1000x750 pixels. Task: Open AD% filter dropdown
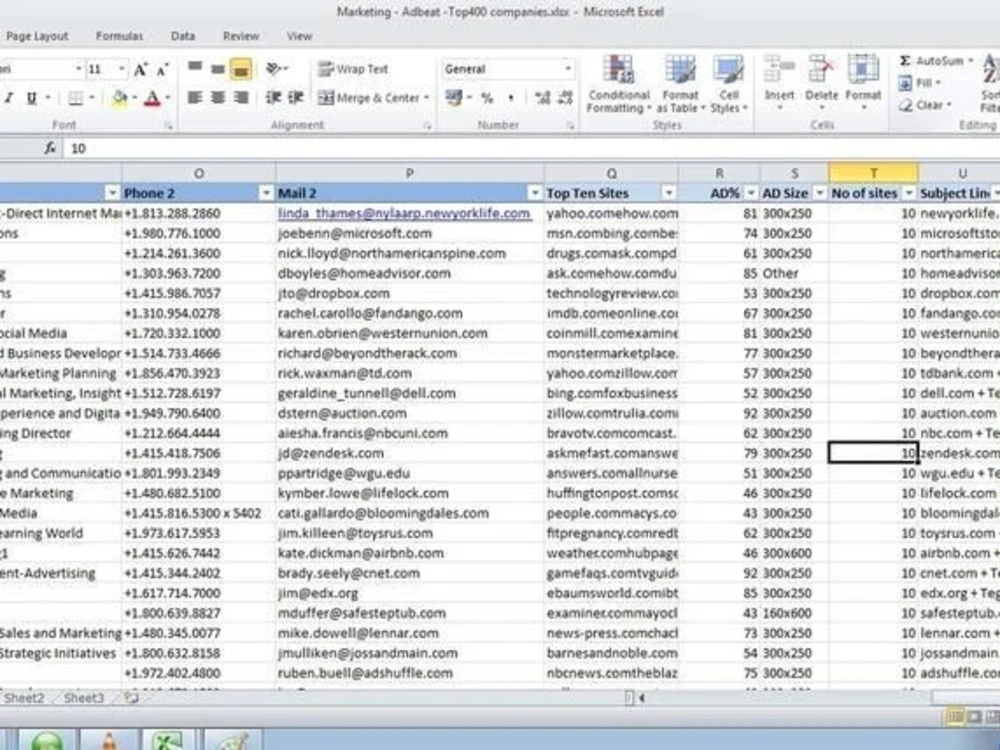coord(751,193)
